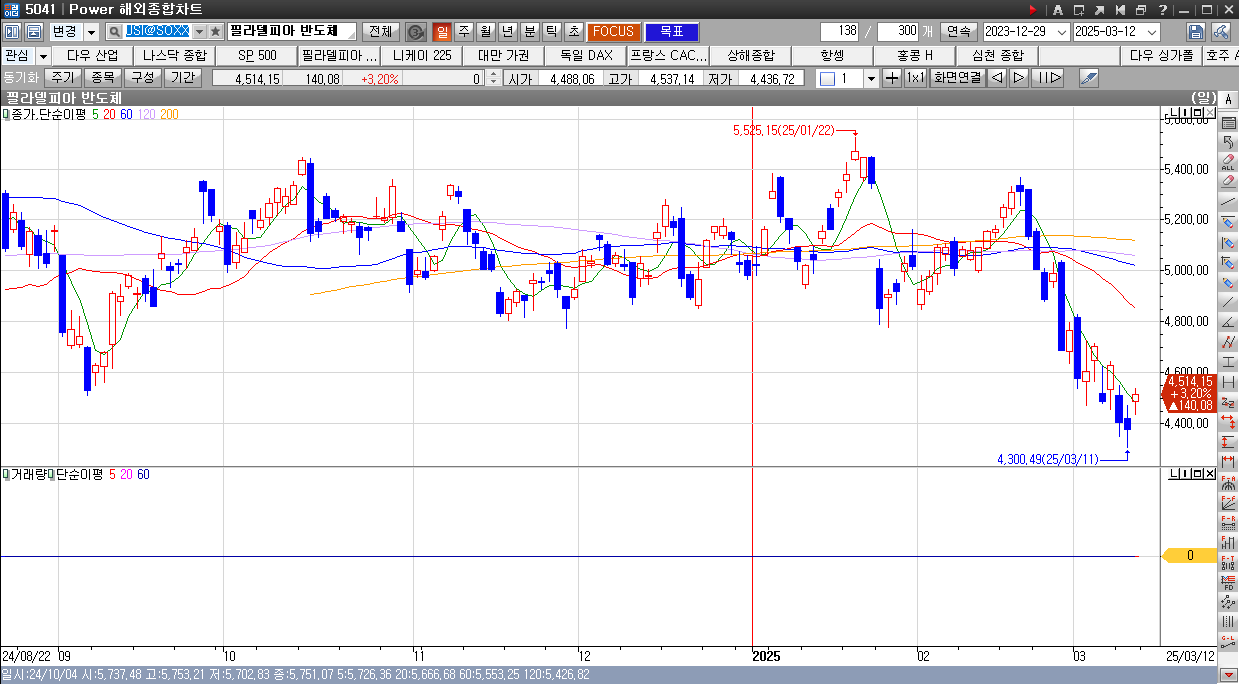Toggle the FOCUS button

coord(613,32)
